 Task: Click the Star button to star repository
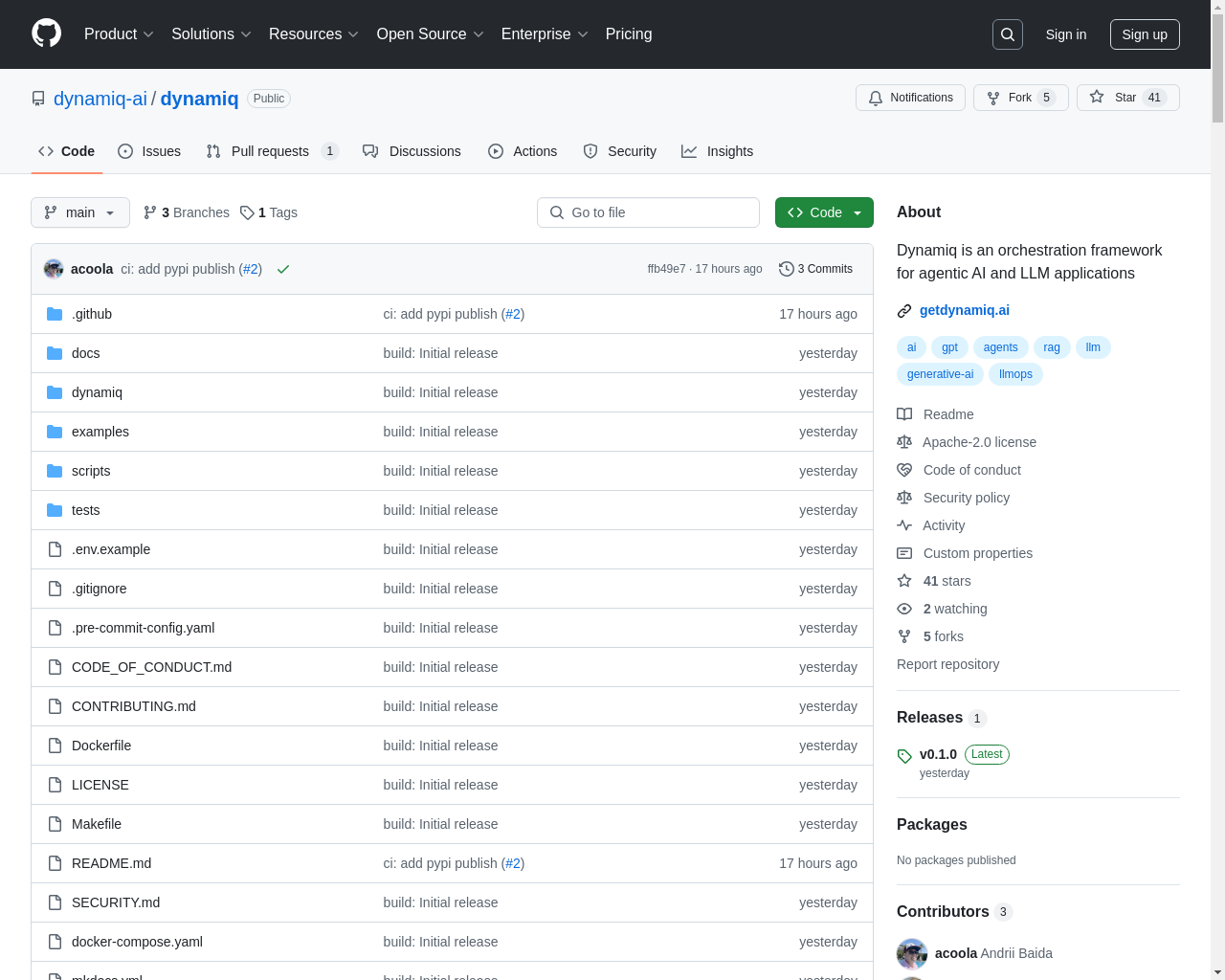pyautogui.click(x=1127, y=98)
